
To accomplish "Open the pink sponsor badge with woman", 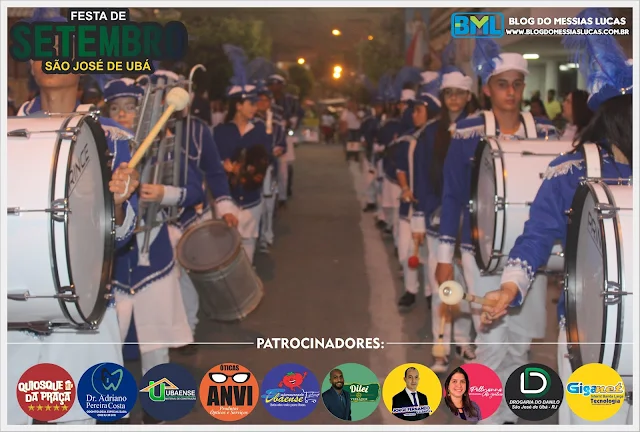I will click(x=473, y=392).
